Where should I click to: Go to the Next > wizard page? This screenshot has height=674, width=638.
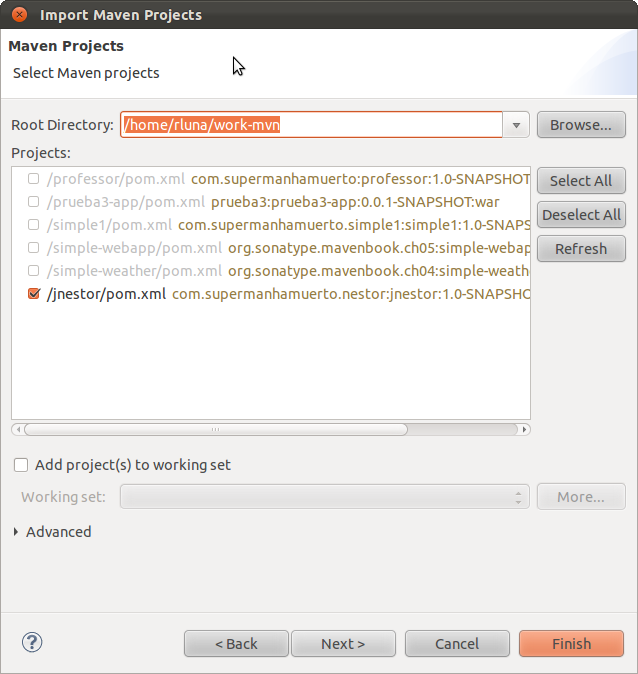click(342, 644)
